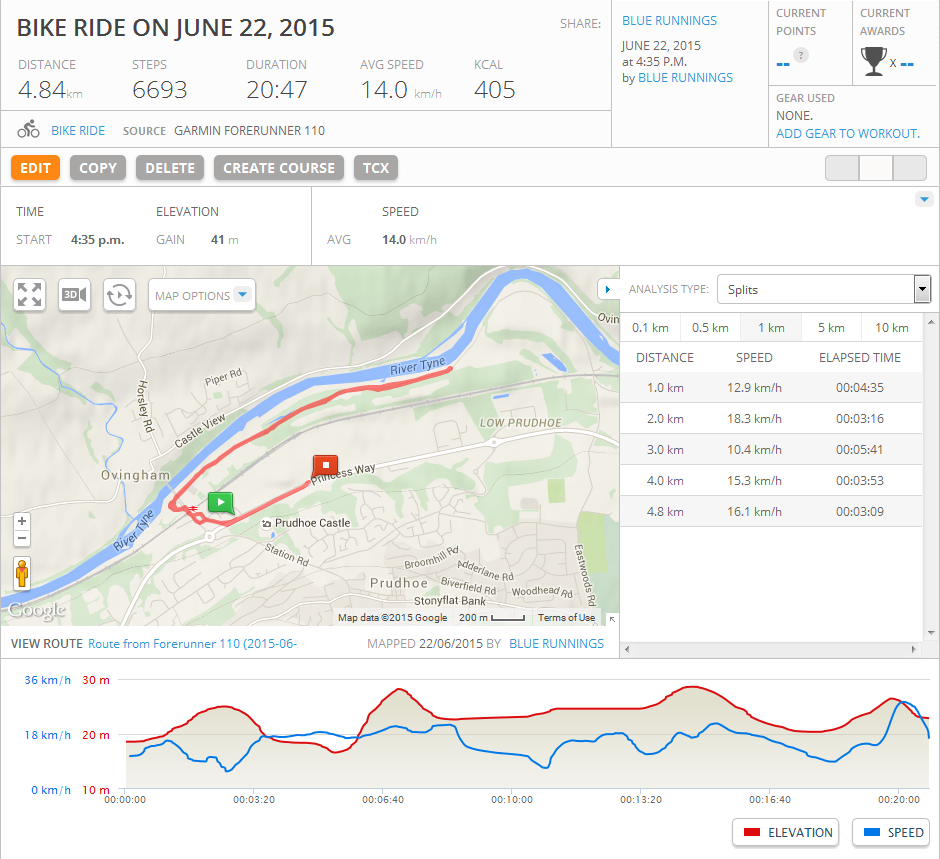Collapse the analysis side panel arrow
This screenshot has width=940, height=859.
(607, 289)
